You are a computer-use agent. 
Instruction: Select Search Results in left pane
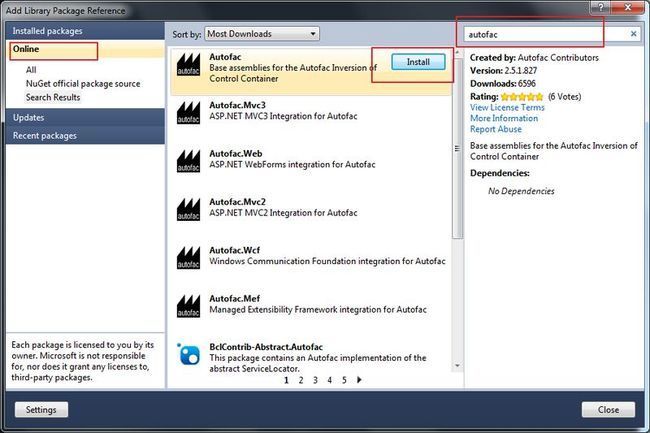[x=53, y=97]
